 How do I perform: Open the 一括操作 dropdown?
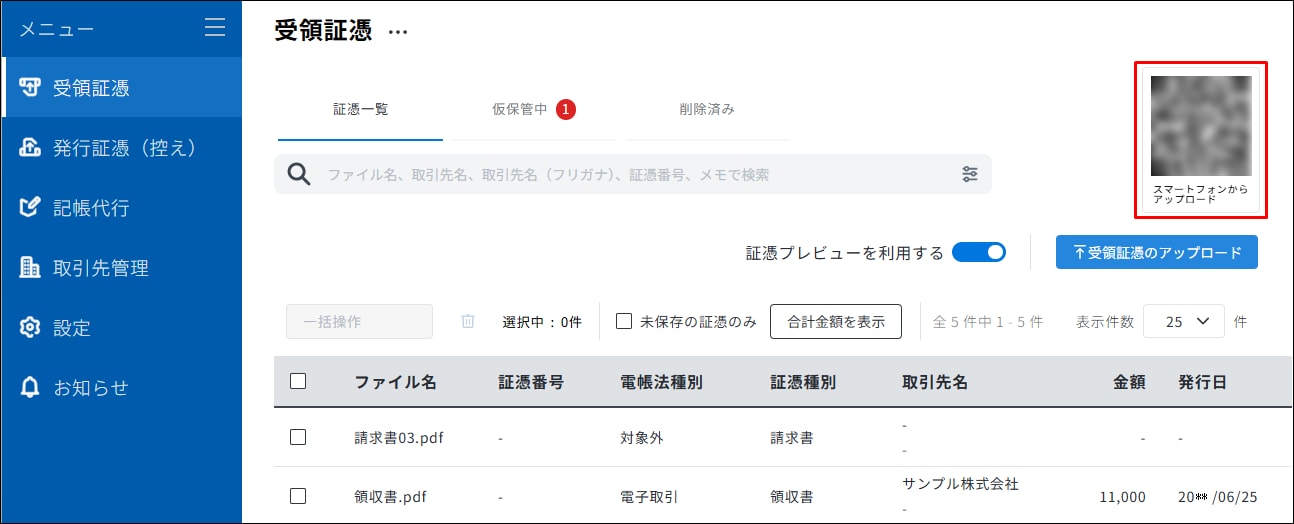360,322
